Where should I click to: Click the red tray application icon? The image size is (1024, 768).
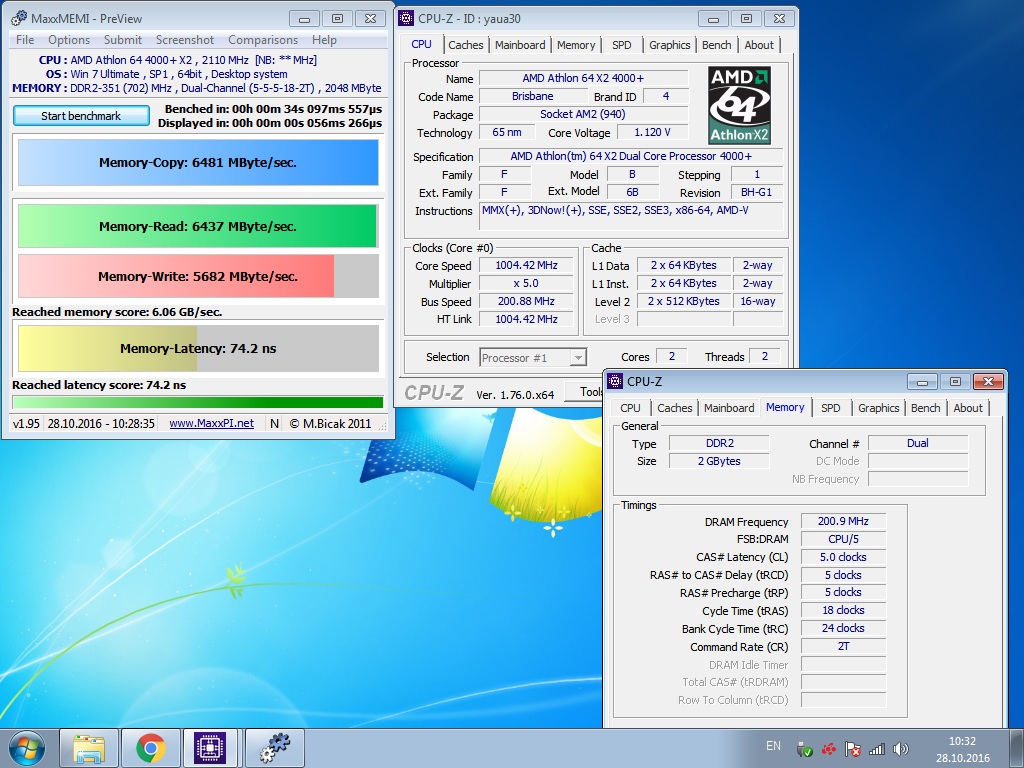click(x=829, y=749)
